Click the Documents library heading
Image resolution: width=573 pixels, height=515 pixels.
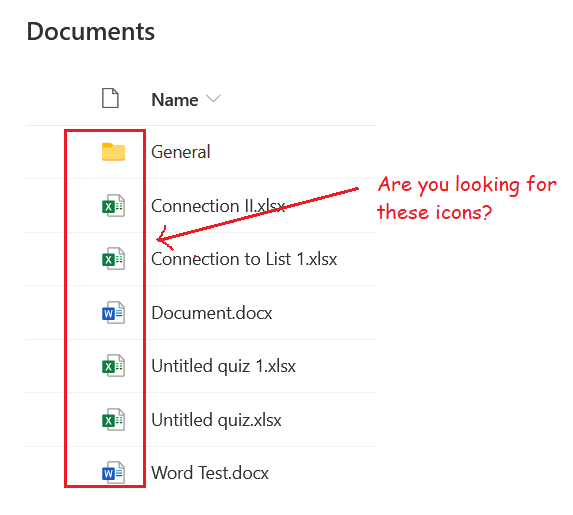[x=91, y=31]
